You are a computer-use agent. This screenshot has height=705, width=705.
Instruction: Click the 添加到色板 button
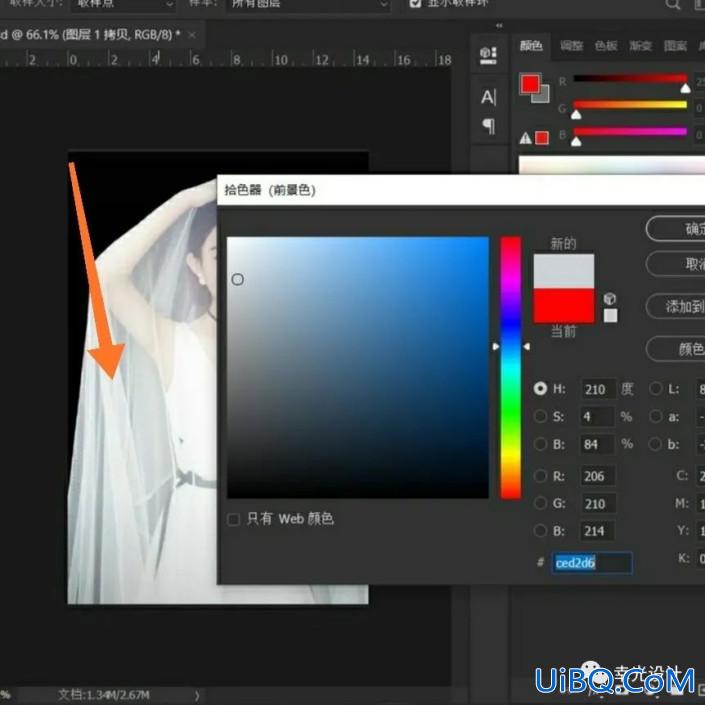tap(676, 306)
